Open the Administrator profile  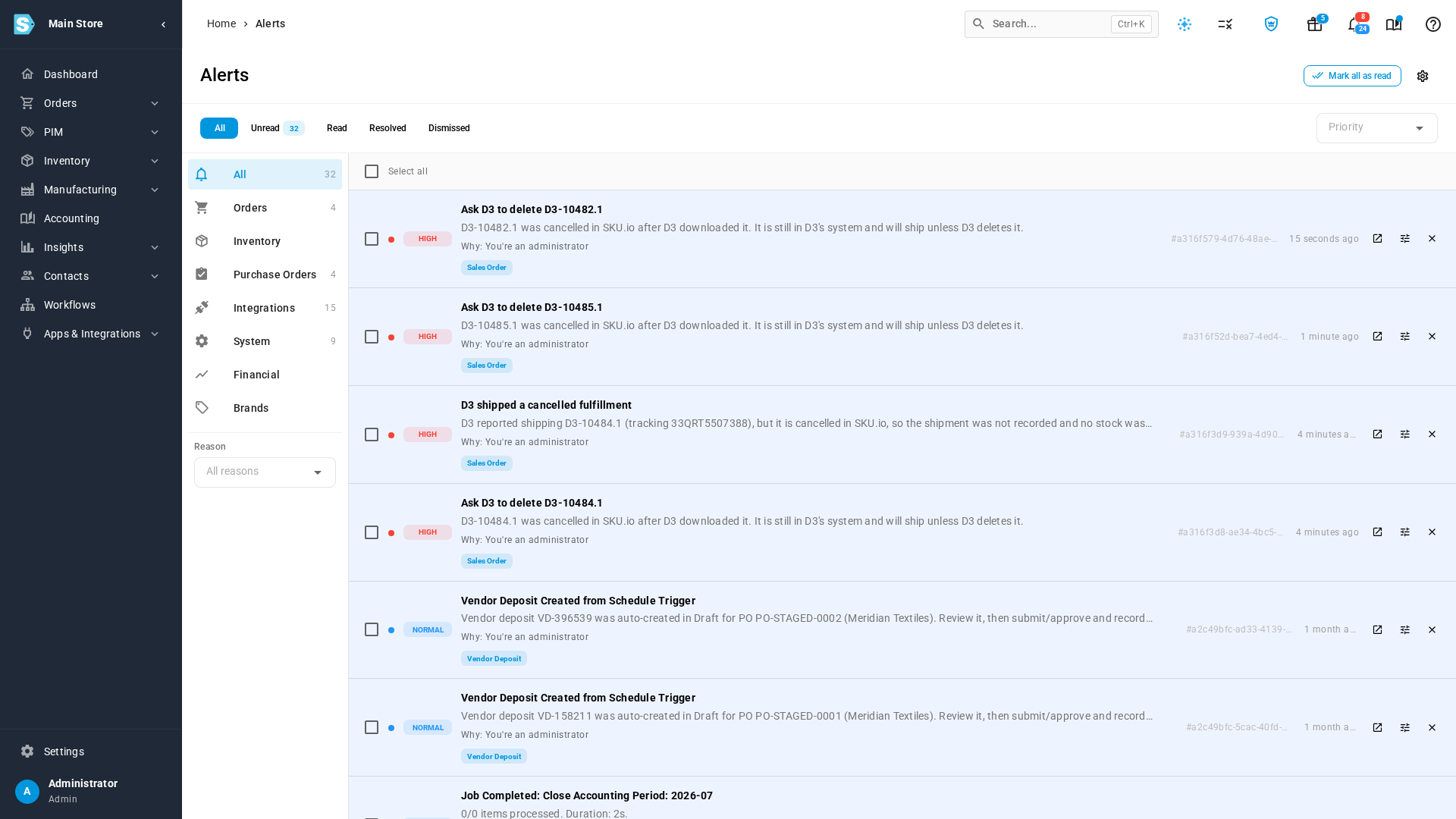pos(91,791)
